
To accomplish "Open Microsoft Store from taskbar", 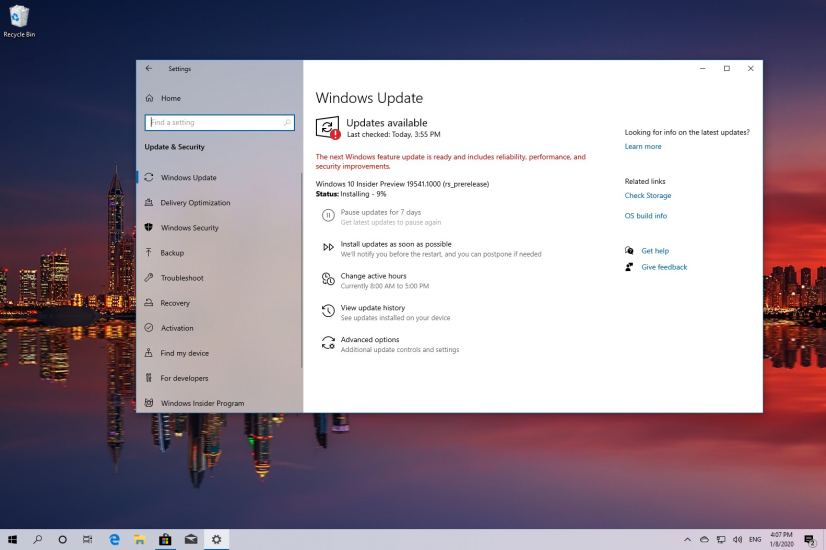I will pos(165,539).
